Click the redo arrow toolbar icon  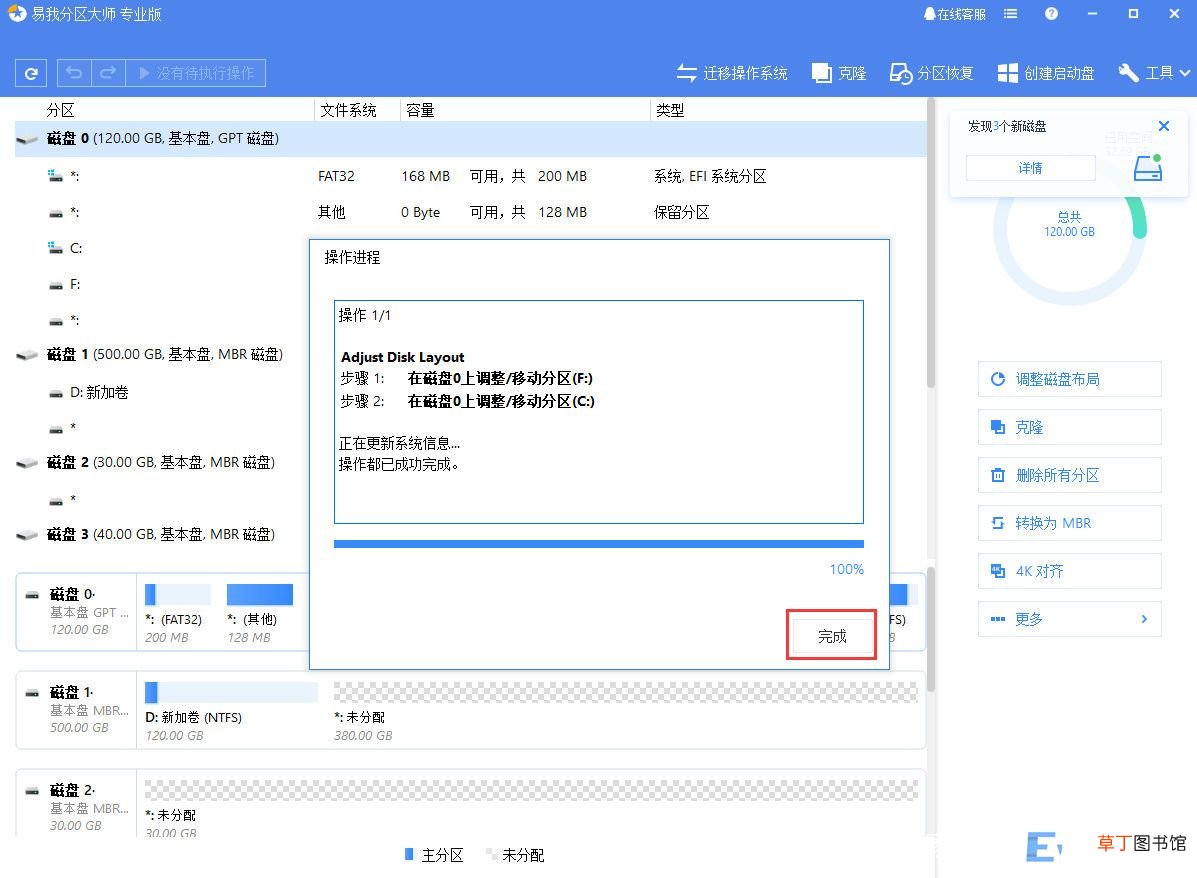pyautogui.click(x=108, y=73)
